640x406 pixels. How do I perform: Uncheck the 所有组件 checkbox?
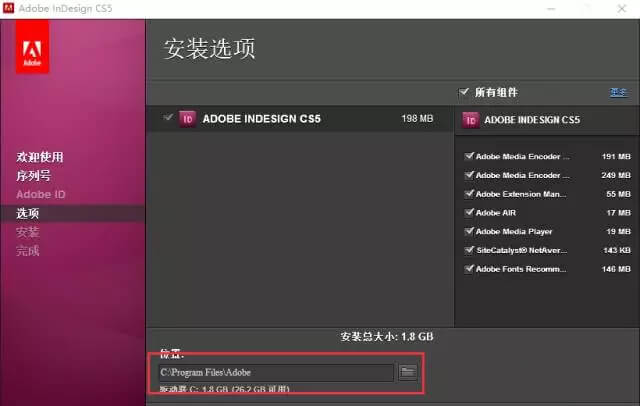464,92
